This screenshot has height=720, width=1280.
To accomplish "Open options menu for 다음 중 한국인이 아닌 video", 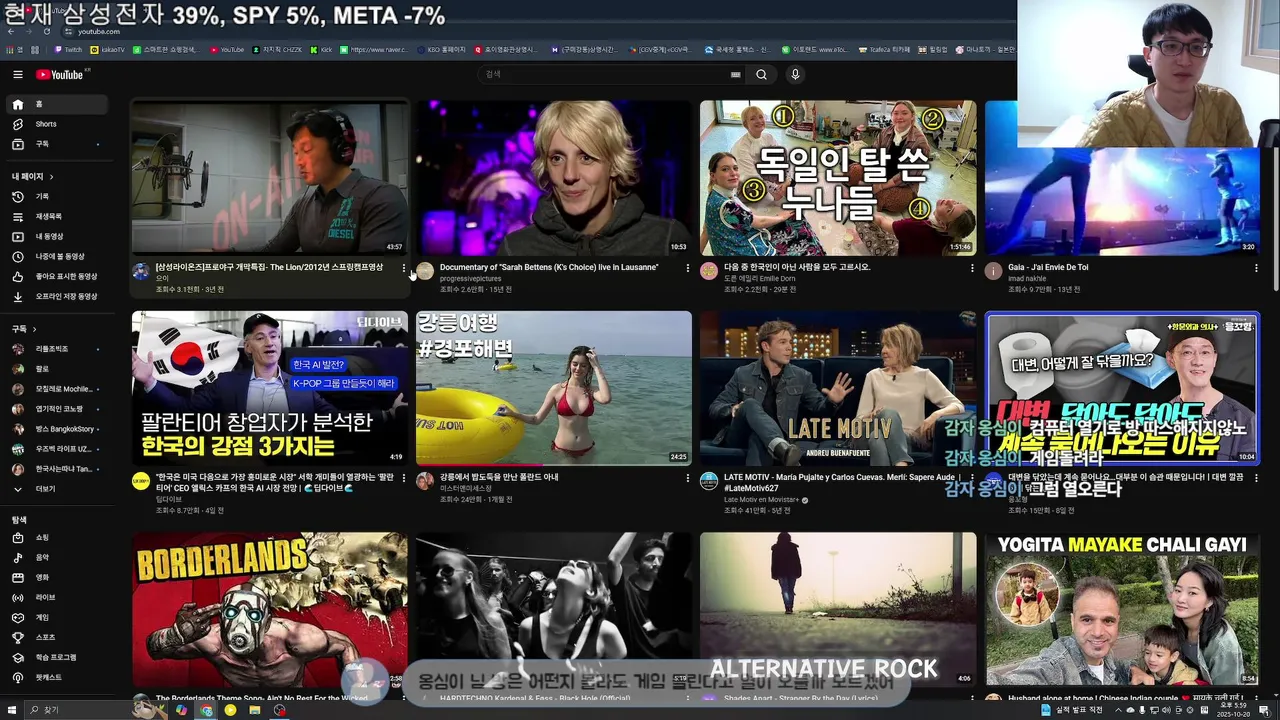I will click(972, 268).
